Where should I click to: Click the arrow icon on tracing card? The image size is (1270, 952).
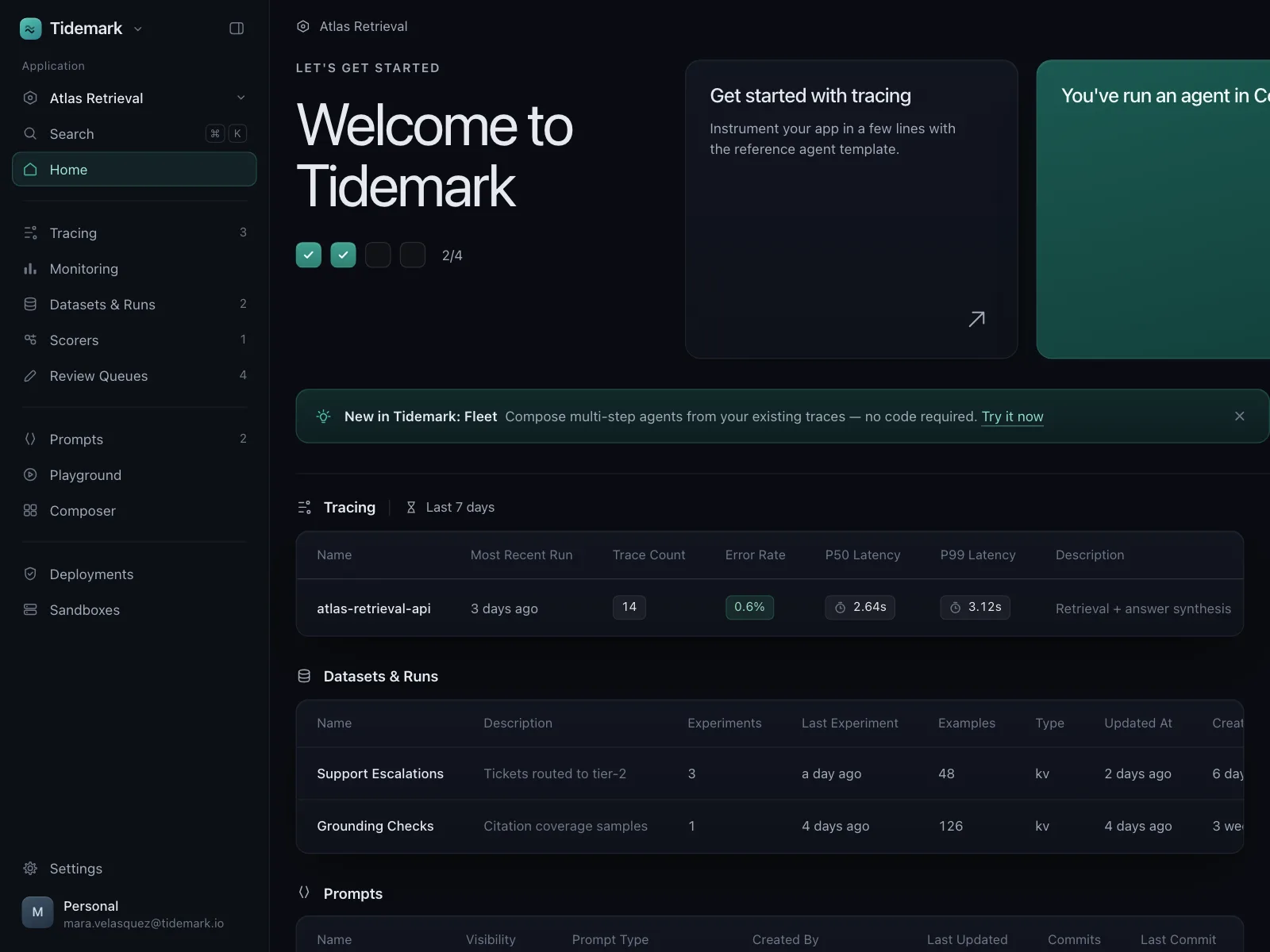click(977, 319)
